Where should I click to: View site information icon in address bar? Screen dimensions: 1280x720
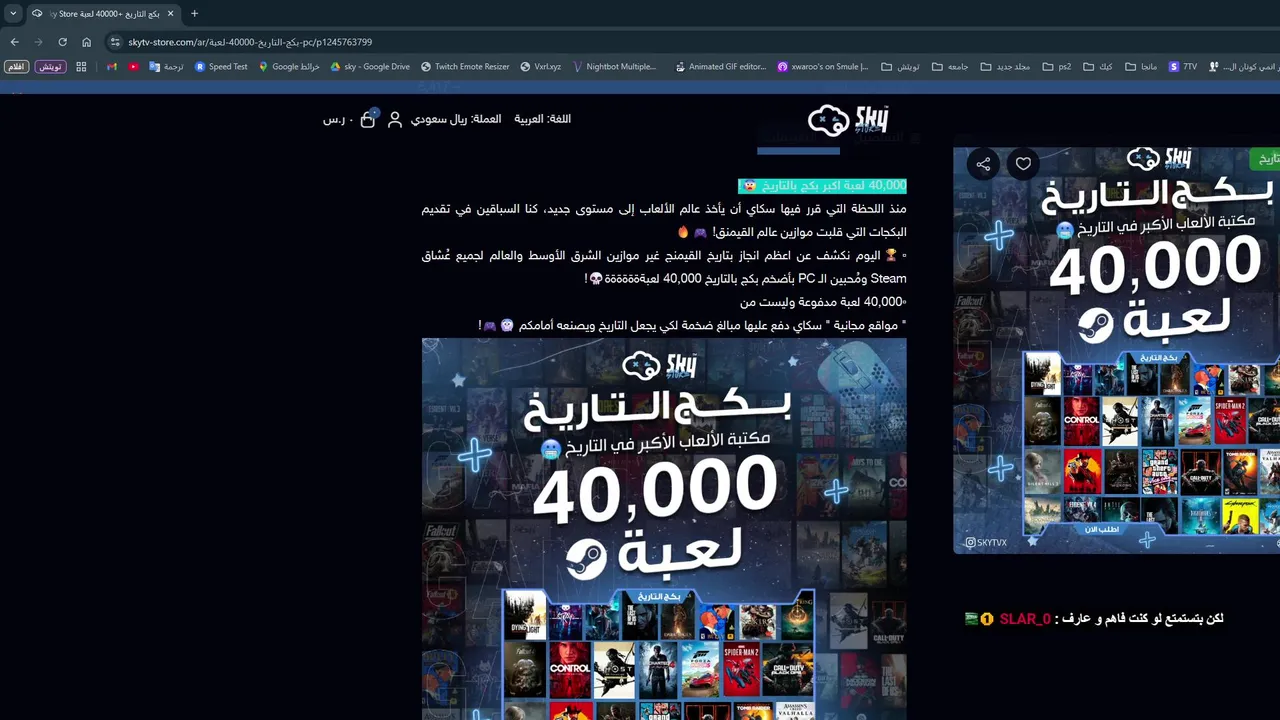tap(115, 42)
